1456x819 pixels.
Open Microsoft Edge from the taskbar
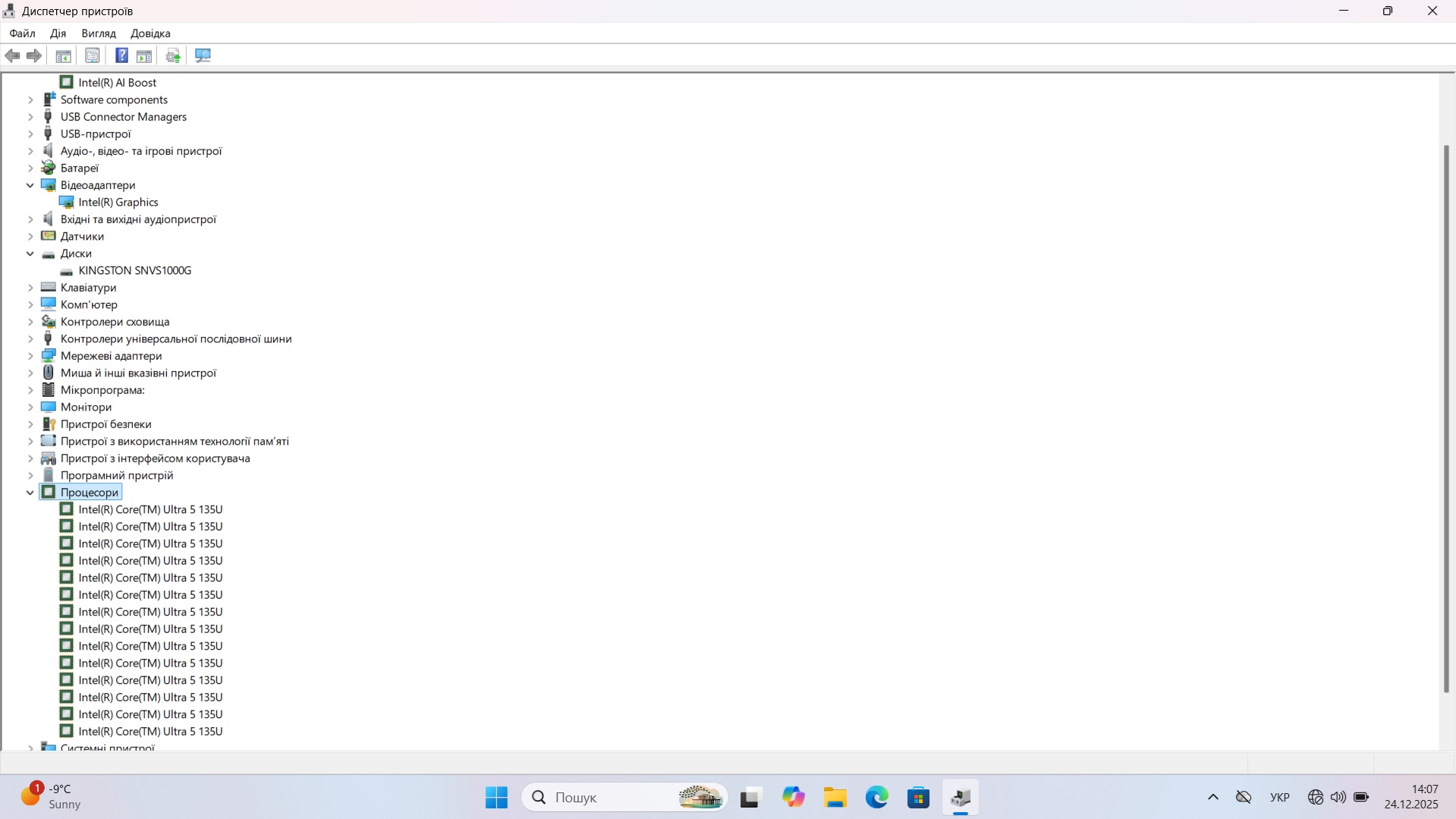click(876, 797)
